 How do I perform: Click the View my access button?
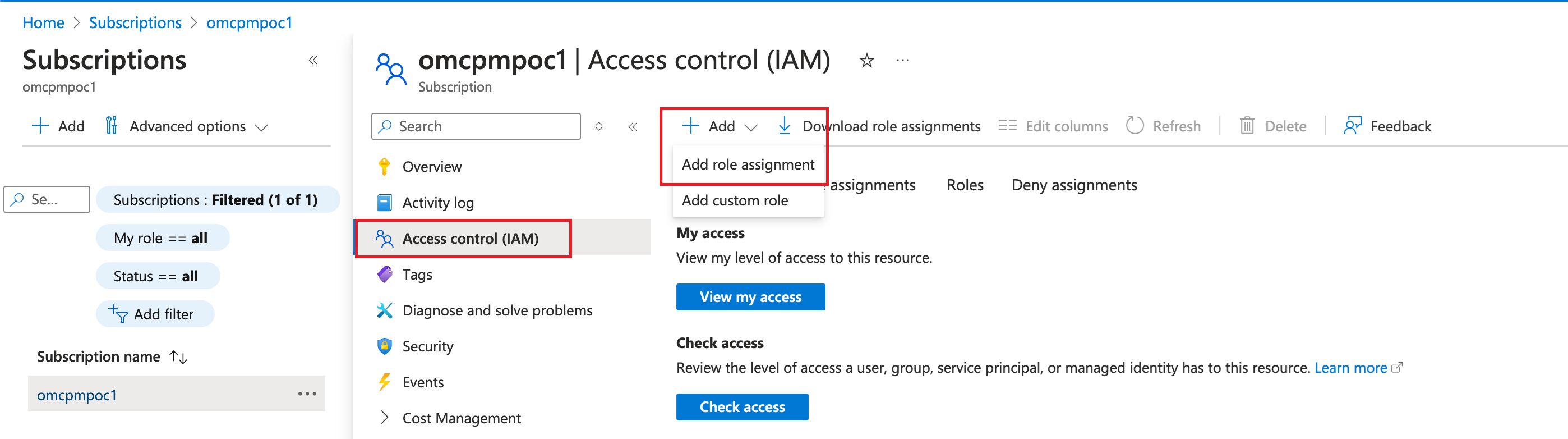(x=750, y=297)
